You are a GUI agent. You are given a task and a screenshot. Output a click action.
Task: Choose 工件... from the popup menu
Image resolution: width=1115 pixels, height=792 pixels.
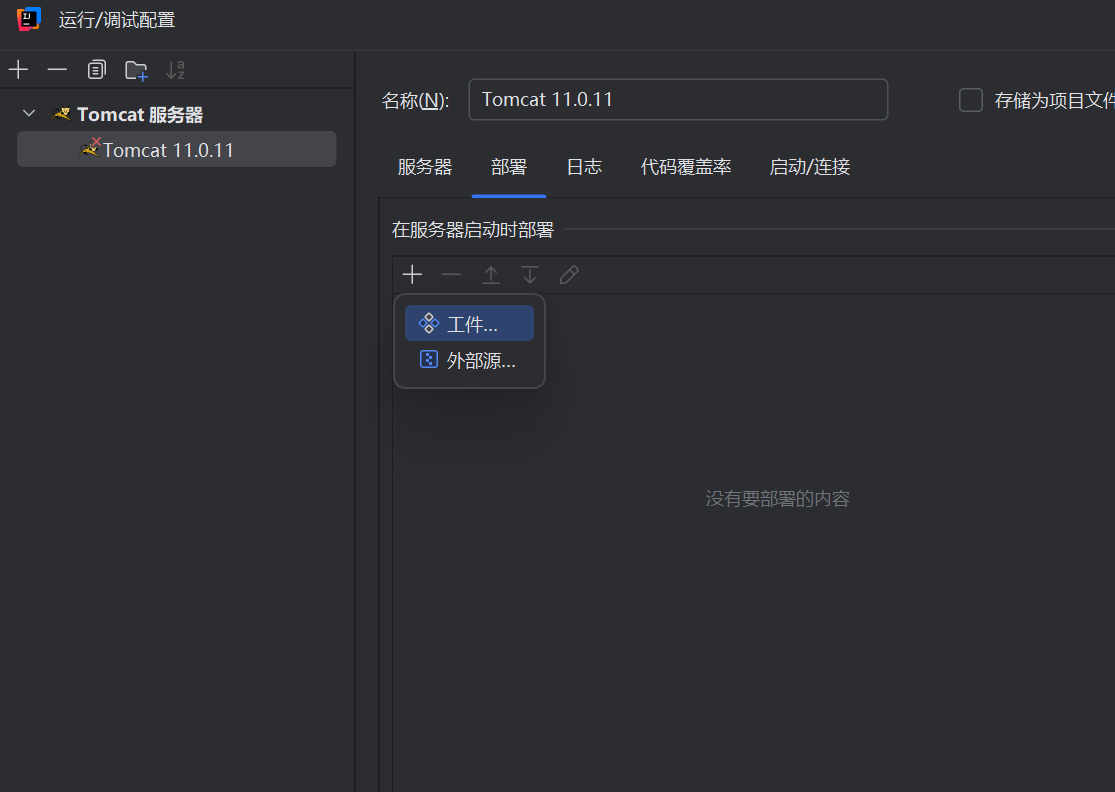[469, 323]
